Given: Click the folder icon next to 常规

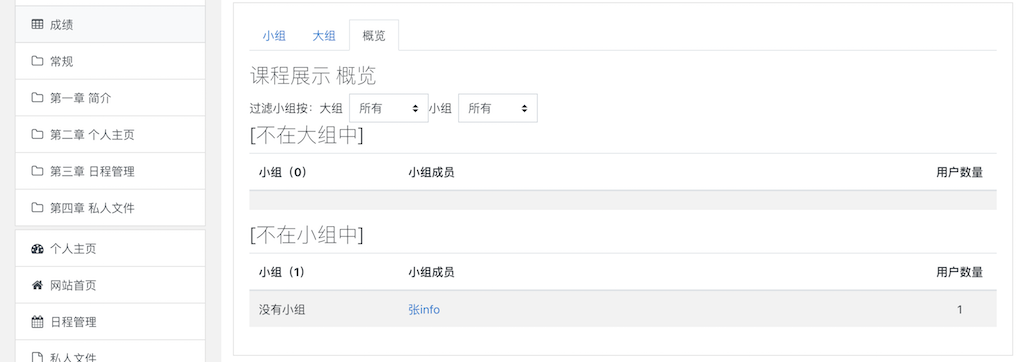Looking at the screenshot, I should [x=37, y=61].
